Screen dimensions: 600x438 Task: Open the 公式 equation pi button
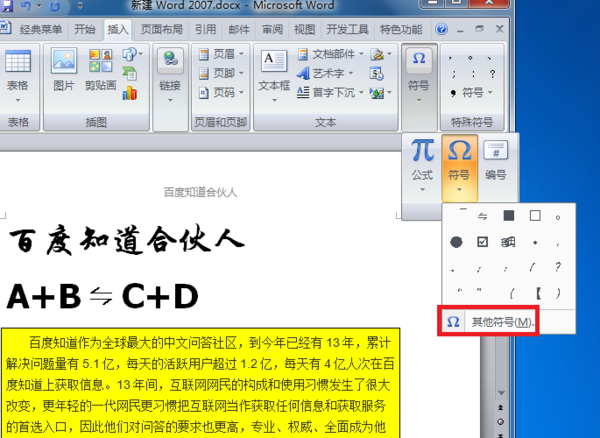[422, 165]
